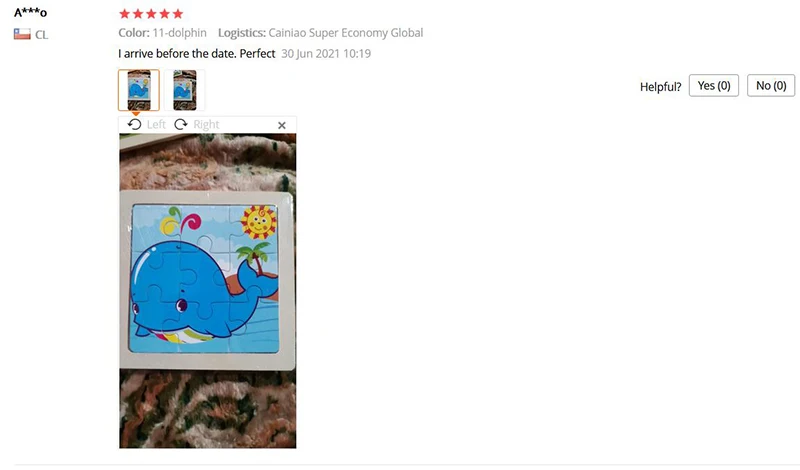The height and width of the screenshot is (470, 800).
Task: Click the 11-dolphin color value
Action: [x=180, y=33]
